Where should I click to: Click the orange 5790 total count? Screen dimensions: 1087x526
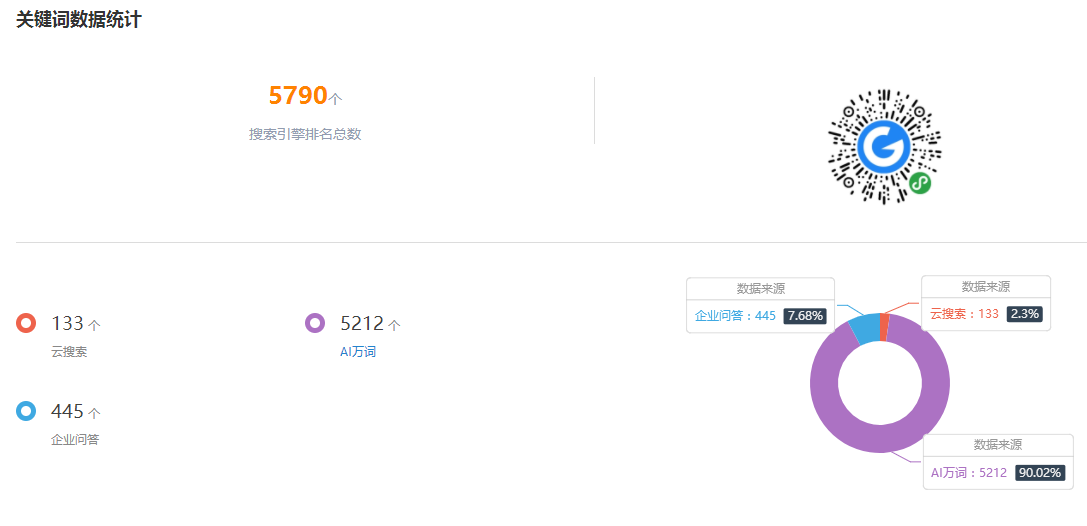click(297, 96)
